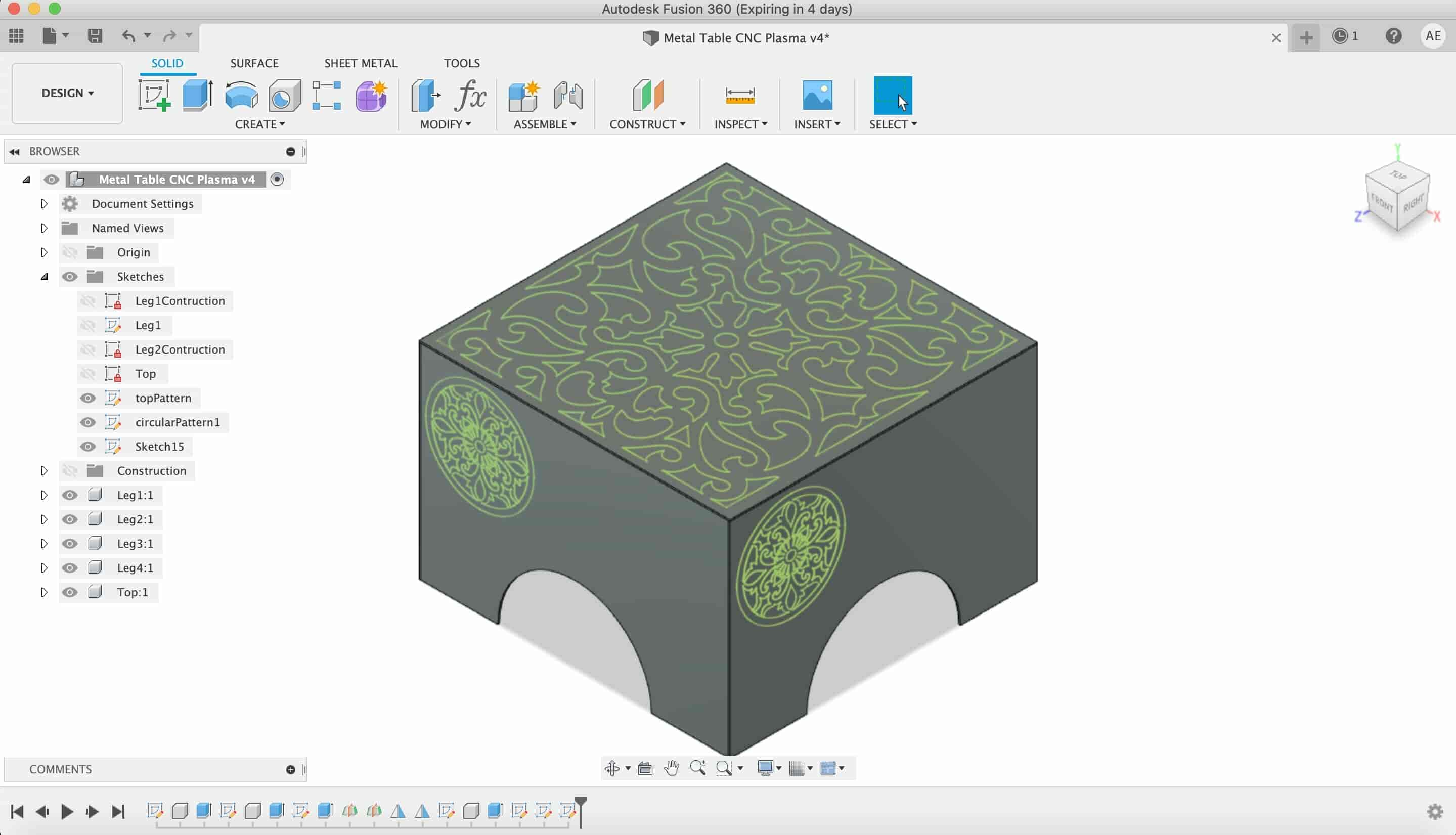Add a new design tab
The image size is (1456, 835).
[x=1306, y=37]
